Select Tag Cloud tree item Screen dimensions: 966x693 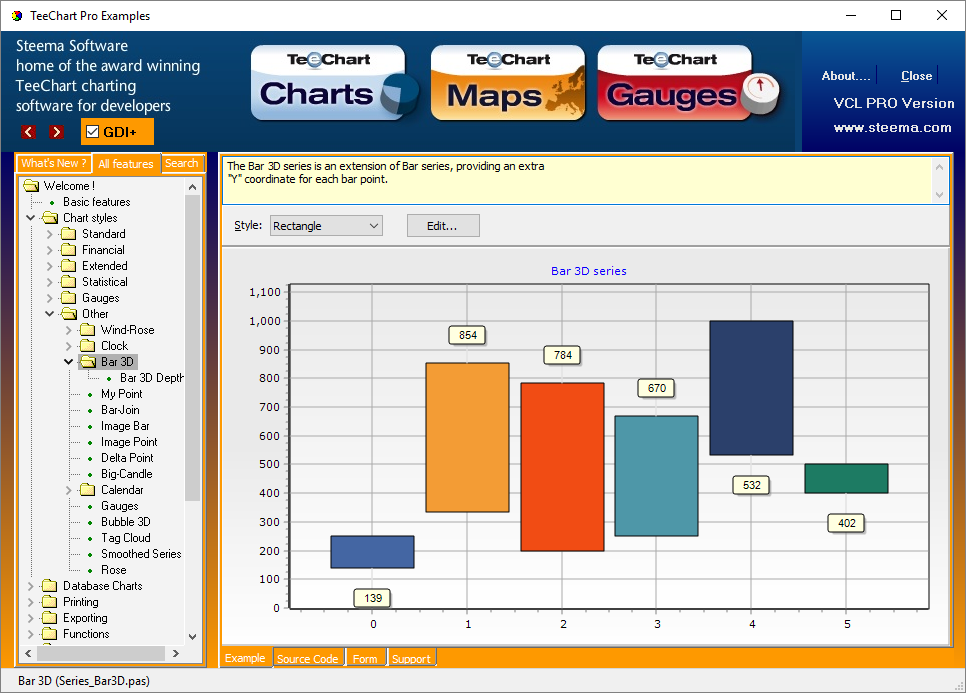point(126,538)
